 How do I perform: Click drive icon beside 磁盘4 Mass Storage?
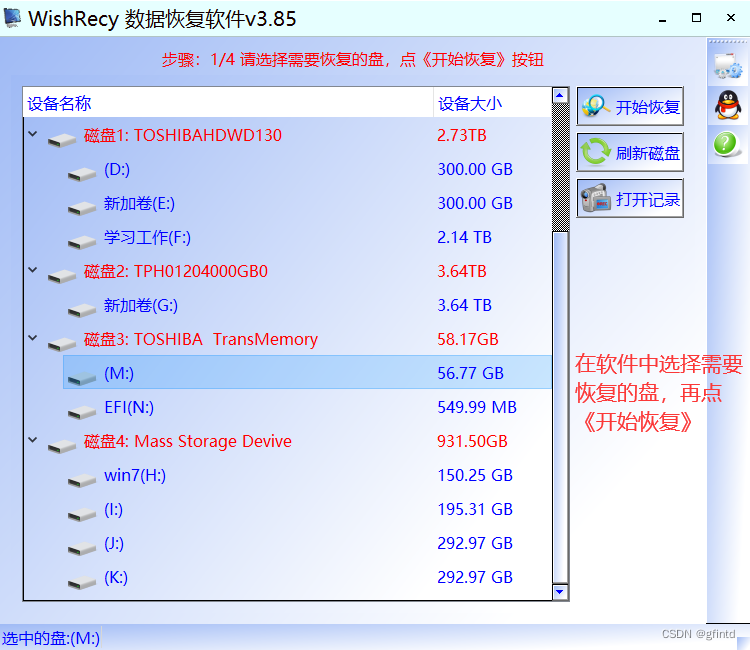coord(62,446)
